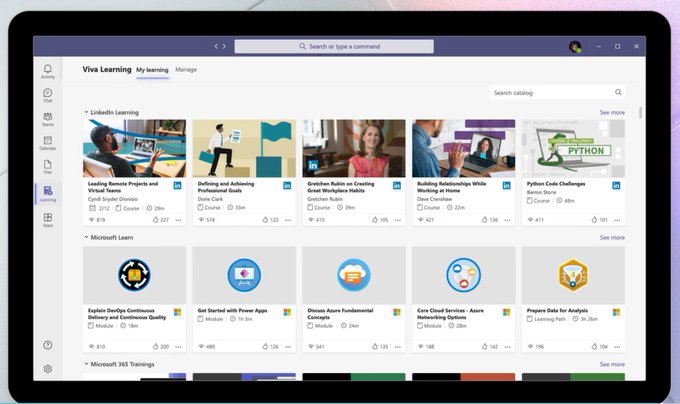The height and width of the screenshot is (404, 680).
Task: Click author name Dave Crenshaw
Action: (434, 199)
